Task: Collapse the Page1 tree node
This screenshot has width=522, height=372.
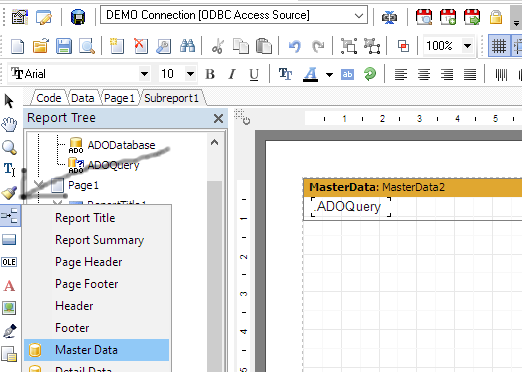Action: [39, 184]
